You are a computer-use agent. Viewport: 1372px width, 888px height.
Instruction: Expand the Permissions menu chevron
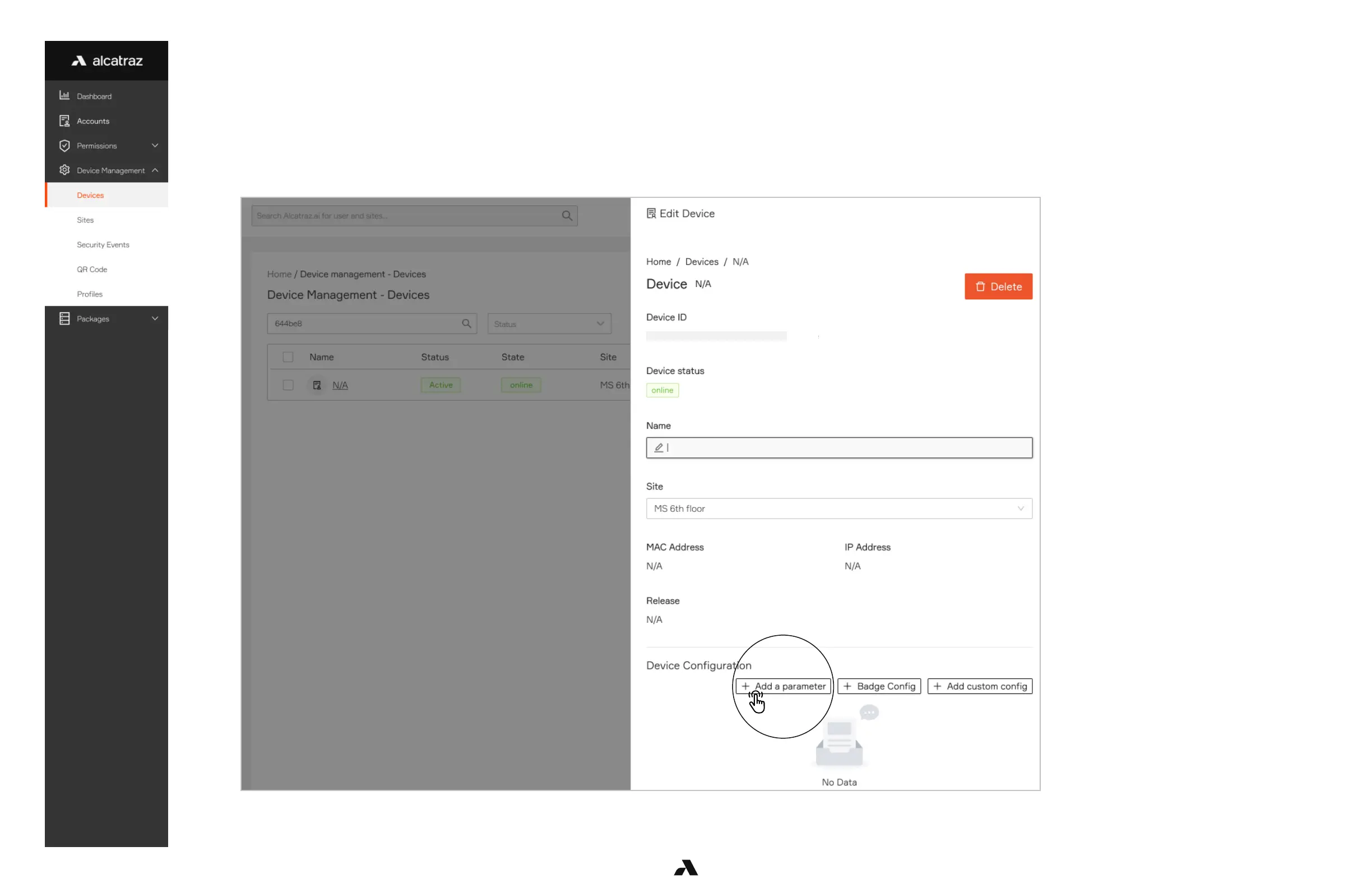(155, 145)
